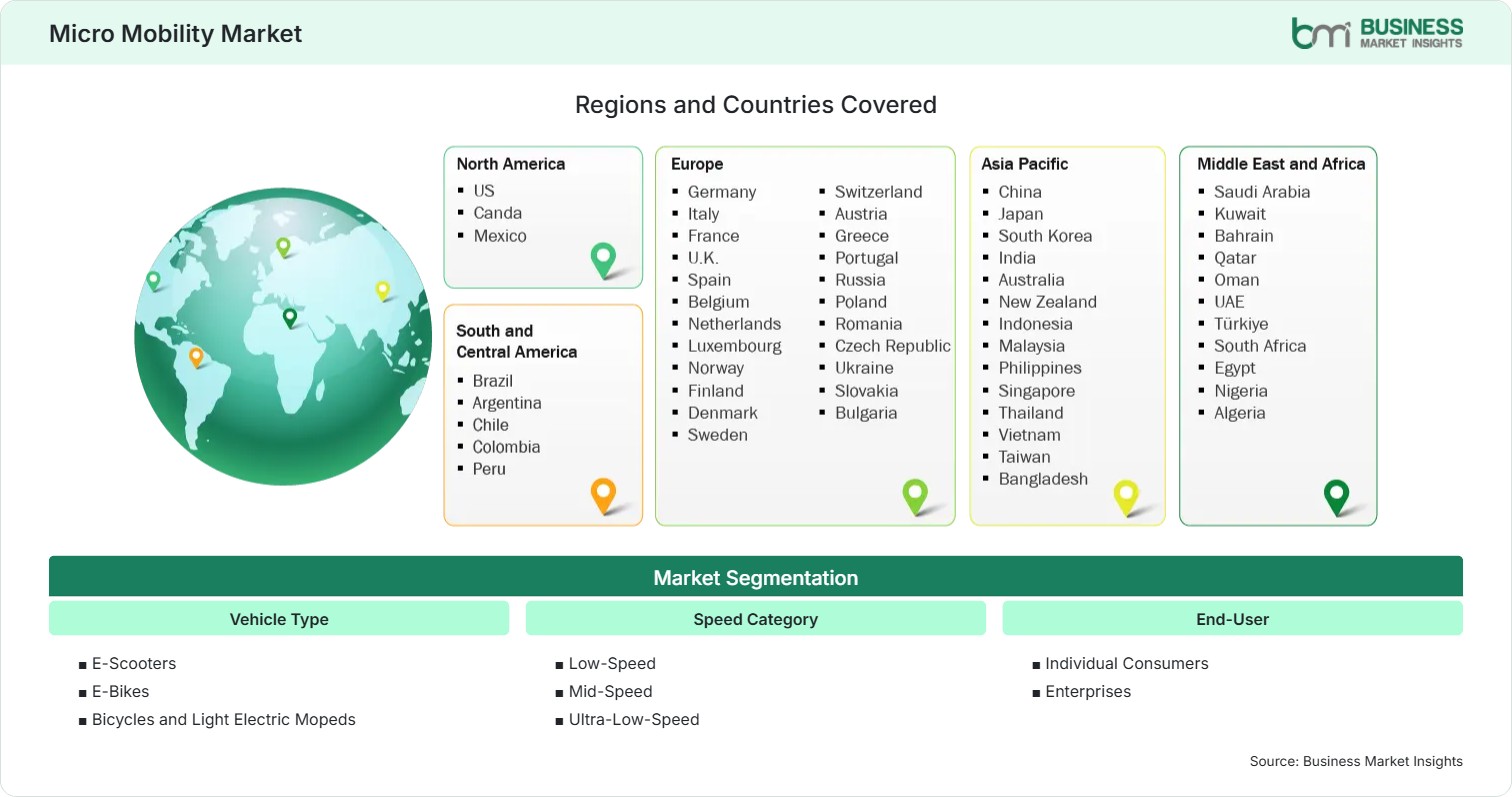1512x797 pixels.
Task: Select the Speed Category segment header
Action: (x=756, y=619)
